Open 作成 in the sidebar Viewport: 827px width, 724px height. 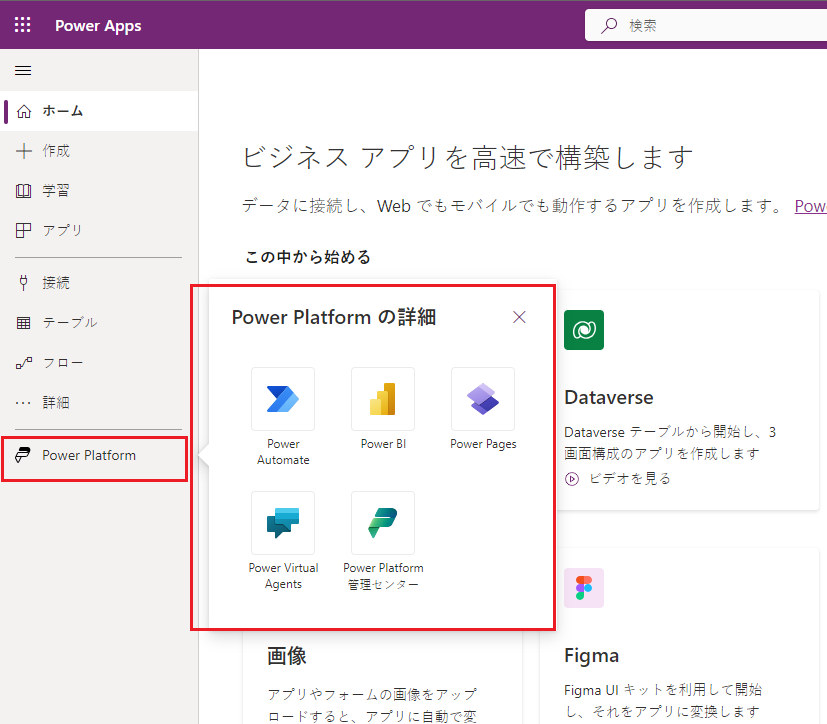tap(99, 151)
